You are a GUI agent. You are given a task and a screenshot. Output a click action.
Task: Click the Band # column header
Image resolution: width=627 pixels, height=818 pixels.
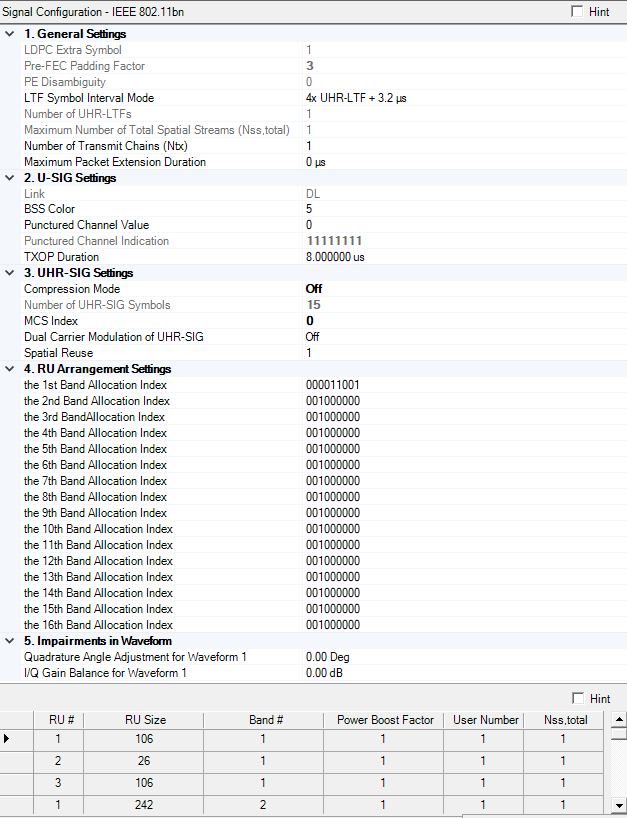[x=263, y=720]
